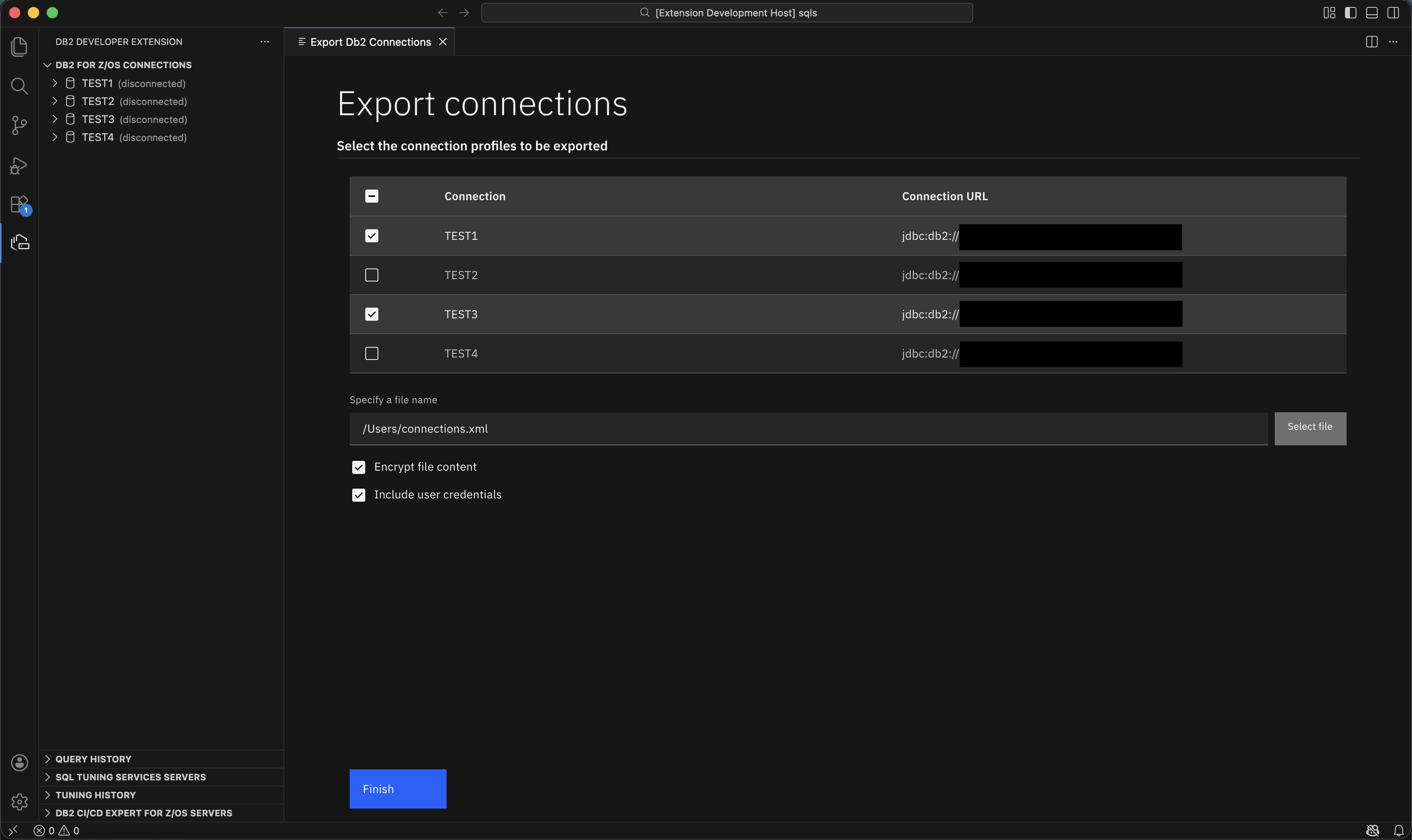Open the notifications bell icon
This screenshot has width=1412, height=840.
click(1399, 830)
